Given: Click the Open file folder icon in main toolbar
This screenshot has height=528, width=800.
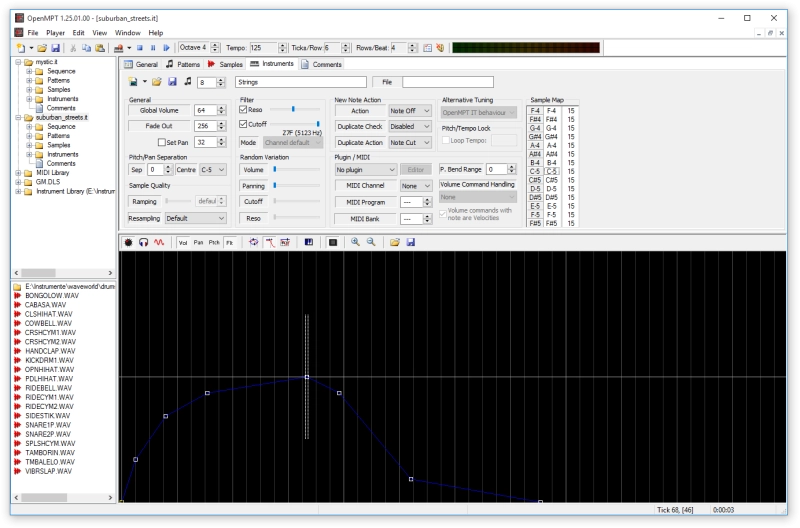Looking at the screenshot, I should (42, 48).
